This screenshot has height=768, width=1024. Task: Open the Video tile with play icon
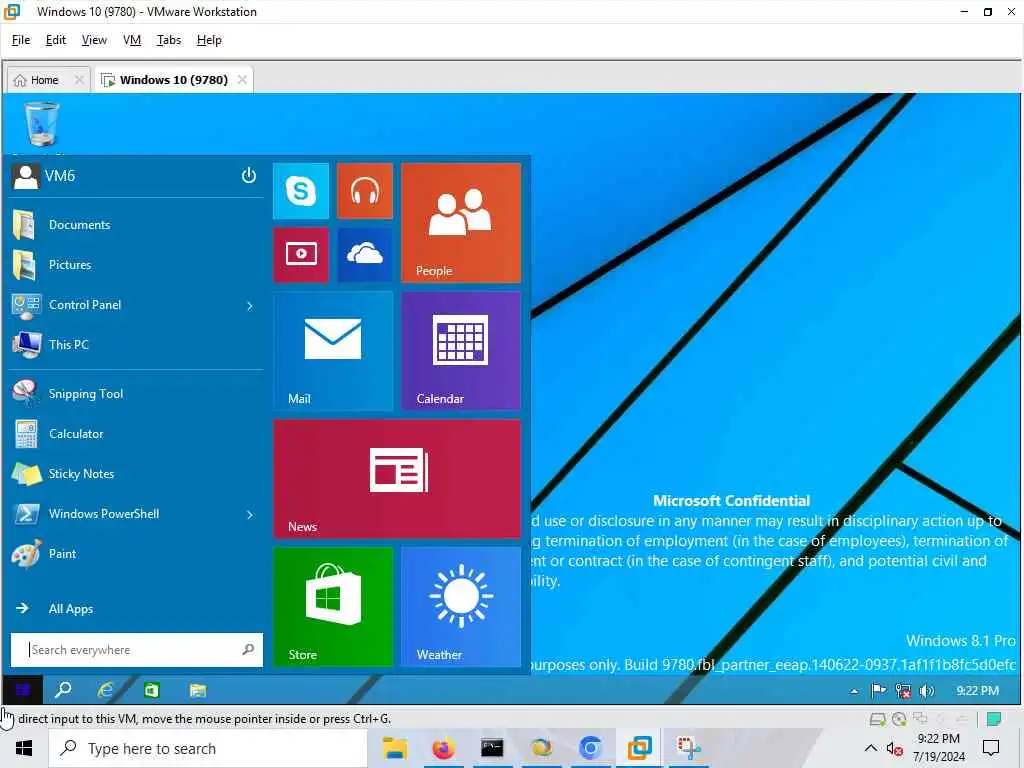point(301,254)
